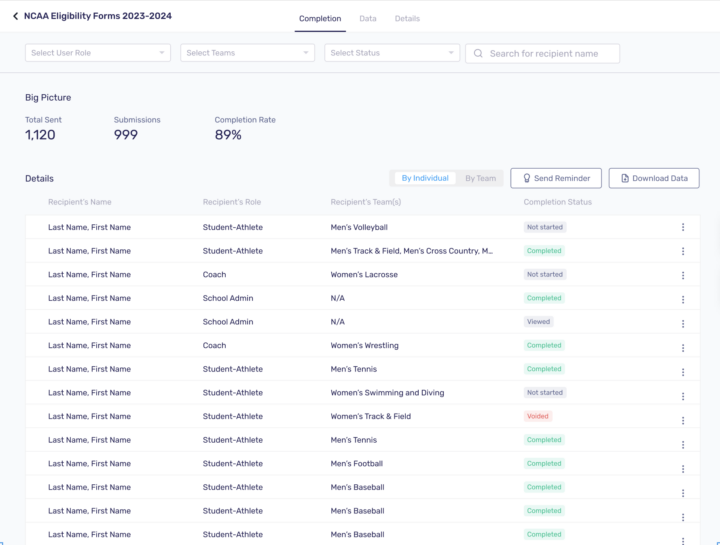Click the back arrow beside NCAA Eligibility Forms
This screenshot has height=545, width=720.
[15, 17]
